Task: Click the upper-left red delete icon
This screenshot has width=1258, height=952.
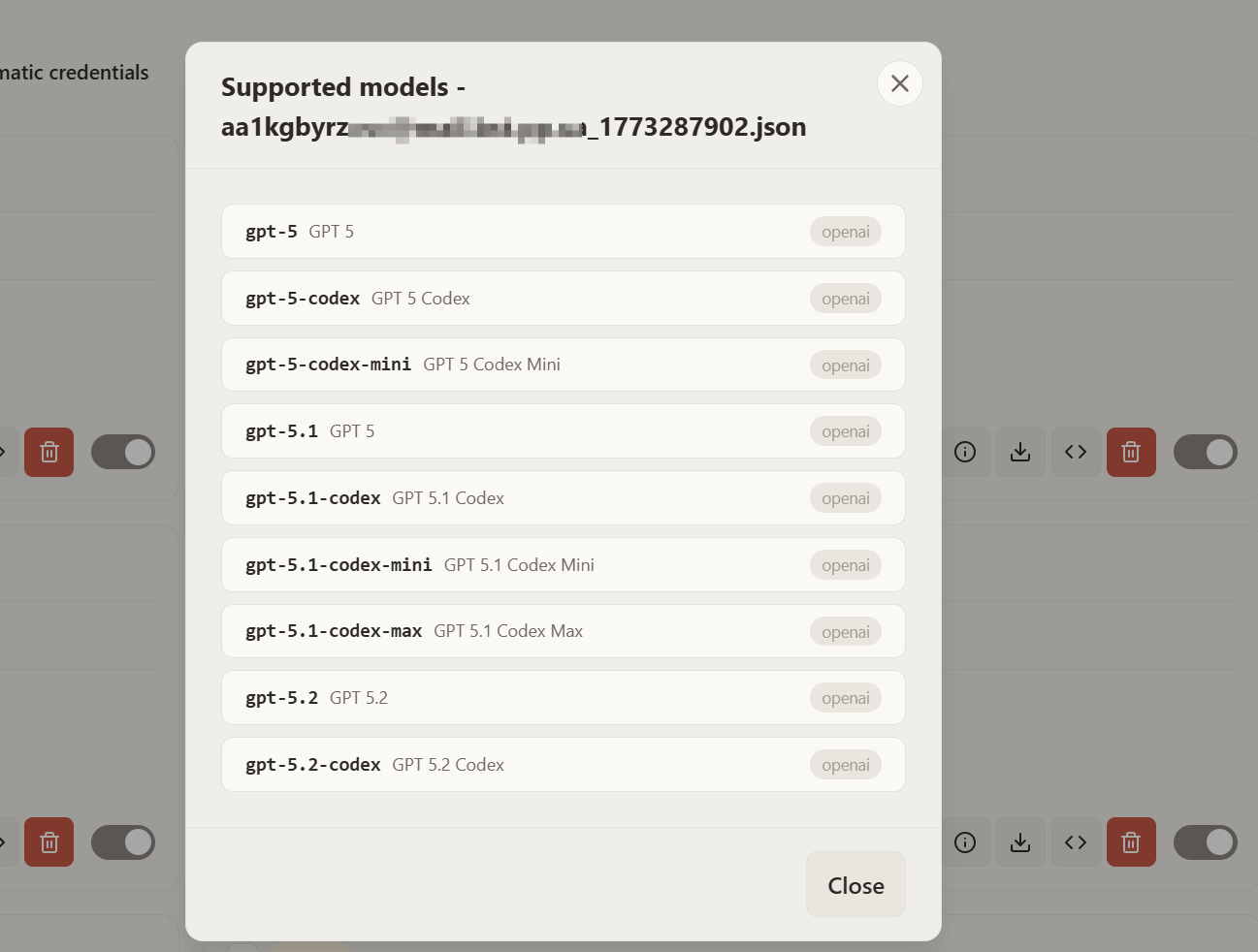Action: (x=49, y=452)
